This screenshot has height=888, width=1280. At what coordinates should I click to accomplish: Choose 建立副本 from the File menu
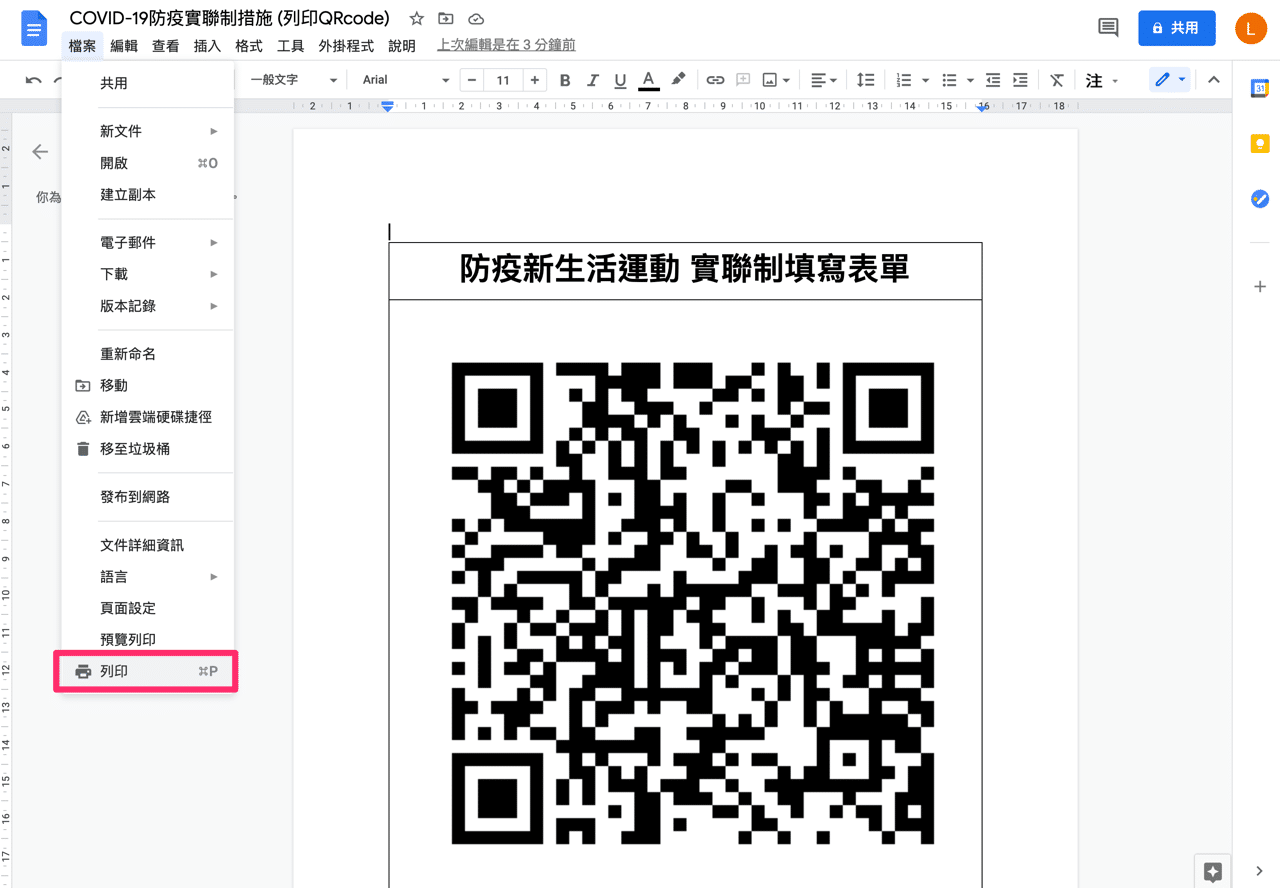pos(147,195)
